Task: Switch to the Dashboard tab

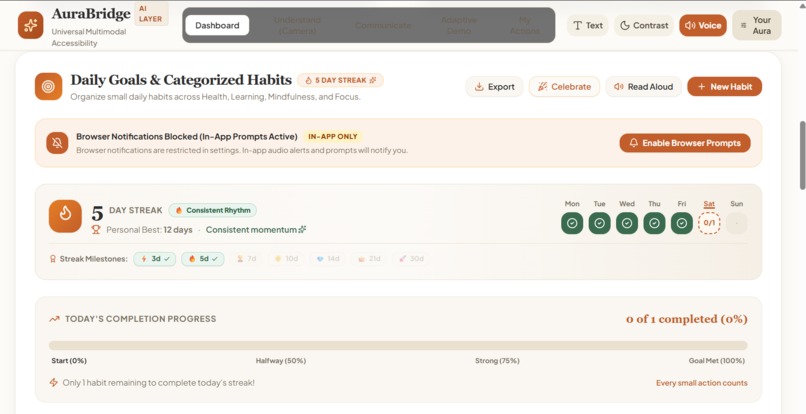Action: 217,25
